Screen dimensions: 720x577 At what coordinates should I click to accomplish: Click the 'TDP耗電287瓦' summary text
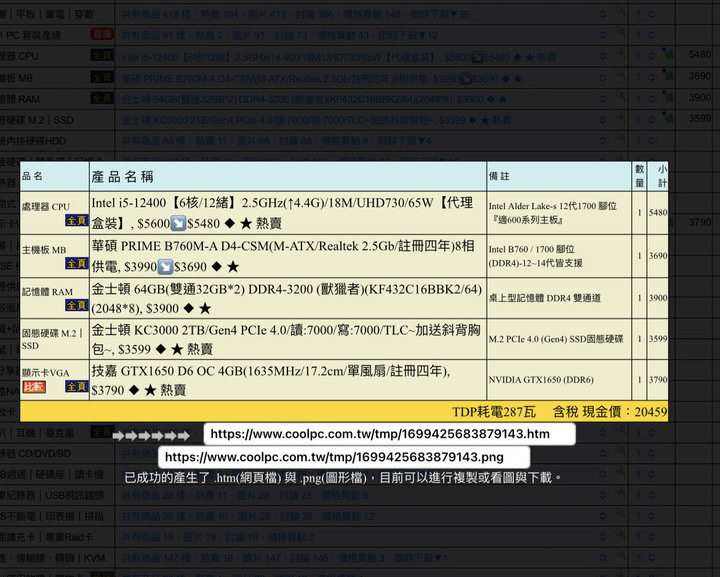[494, 412]
